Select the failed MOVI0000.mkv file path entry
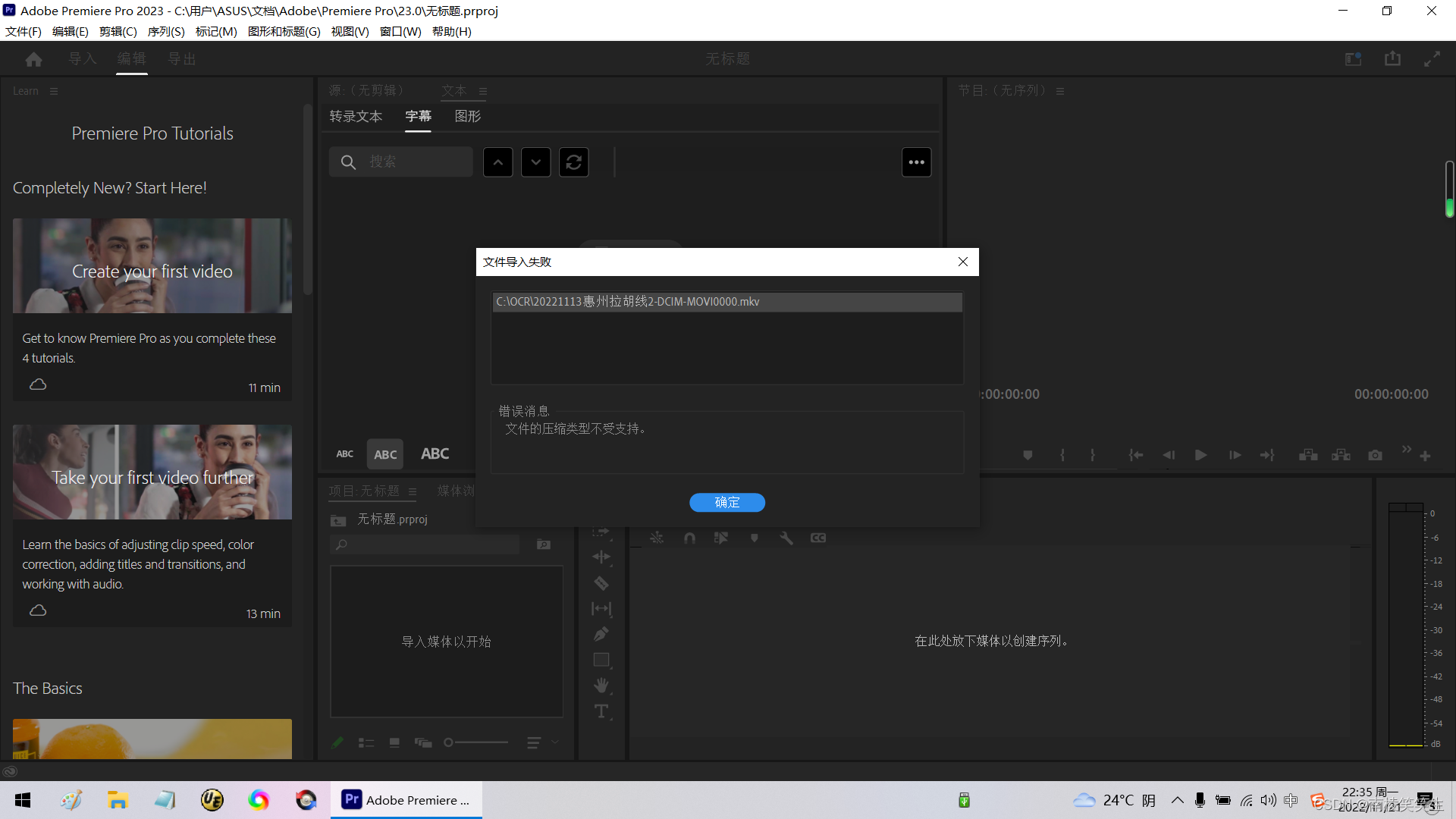The height and width of the screenshot is (819, 1456). [726, 302]
